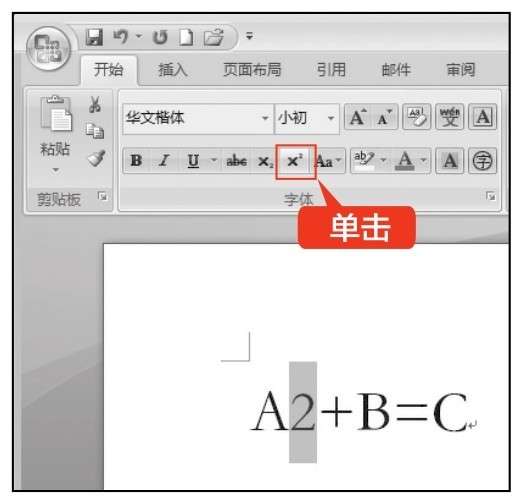Click the Save icon in quick access toolbar

pos(94,36)
